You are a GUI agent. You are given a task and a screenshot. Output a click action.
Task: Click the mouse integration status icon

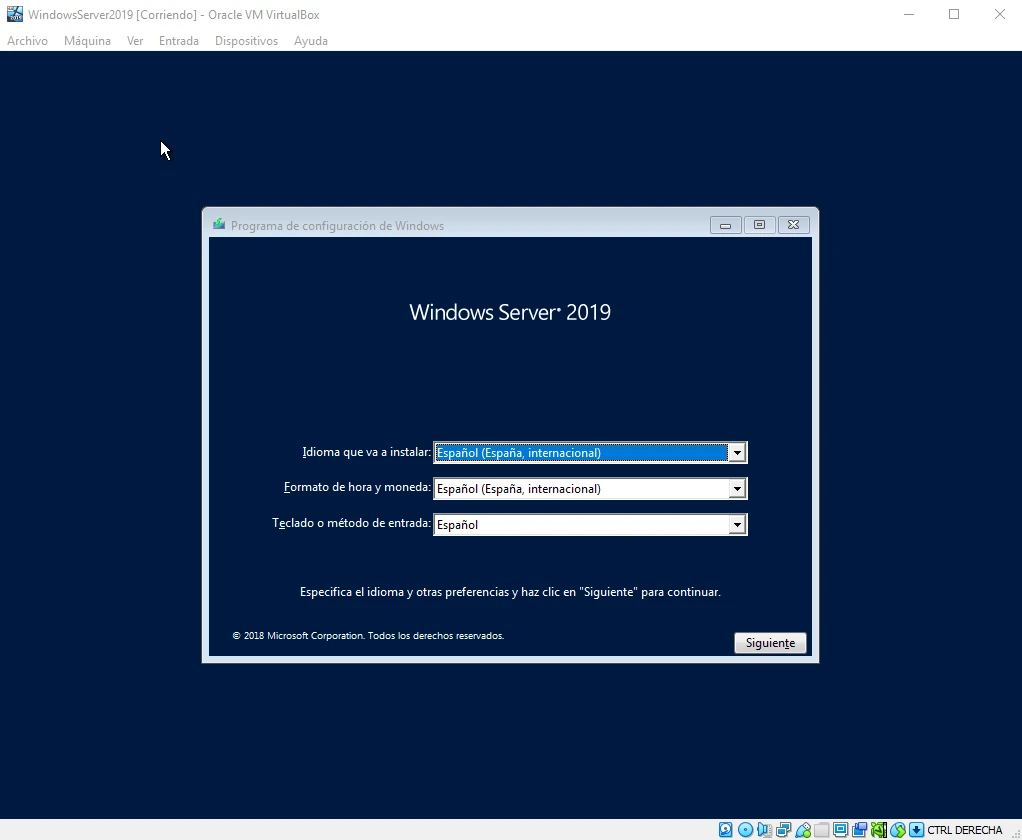898,830
